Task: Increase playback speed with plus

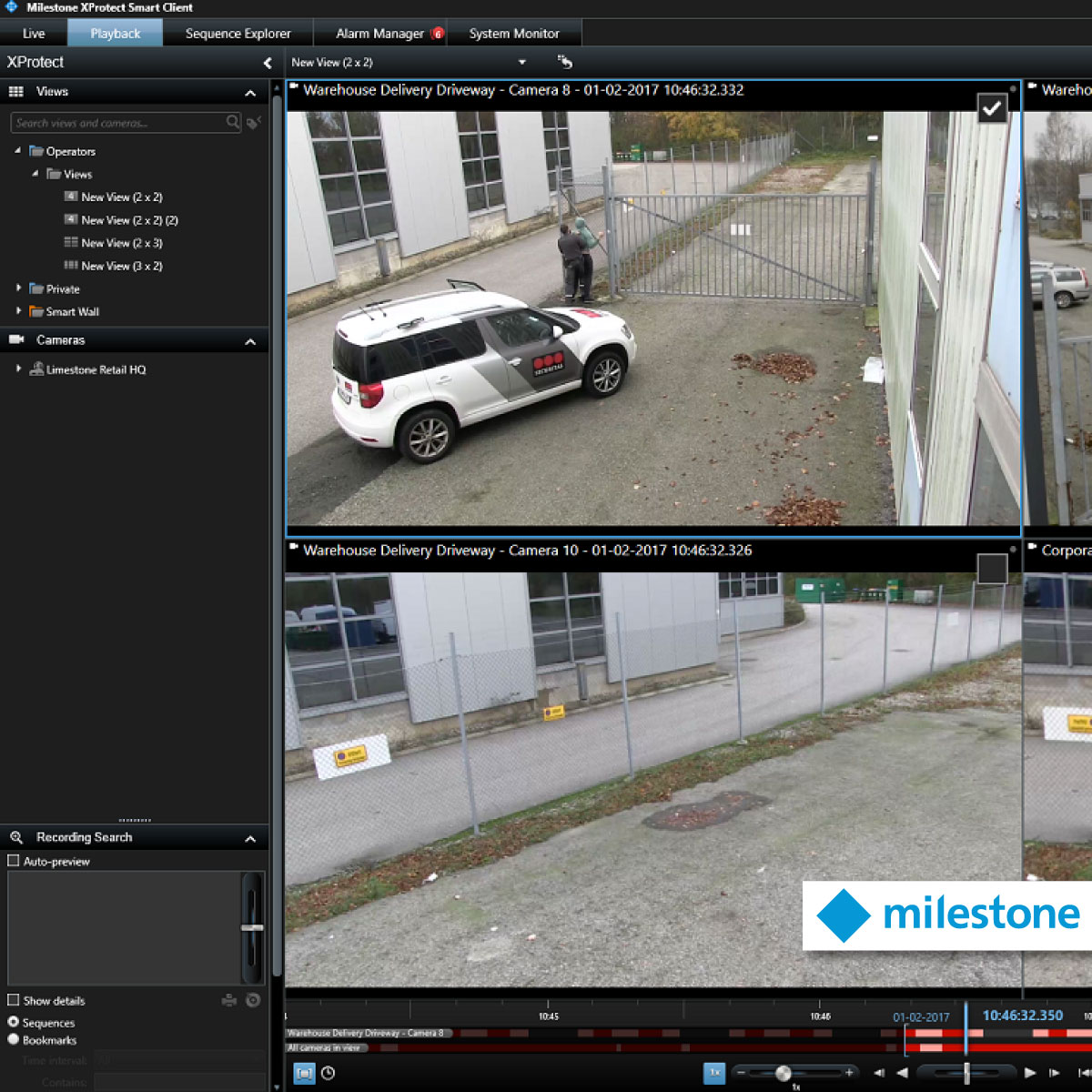Action: [849, 1073]
